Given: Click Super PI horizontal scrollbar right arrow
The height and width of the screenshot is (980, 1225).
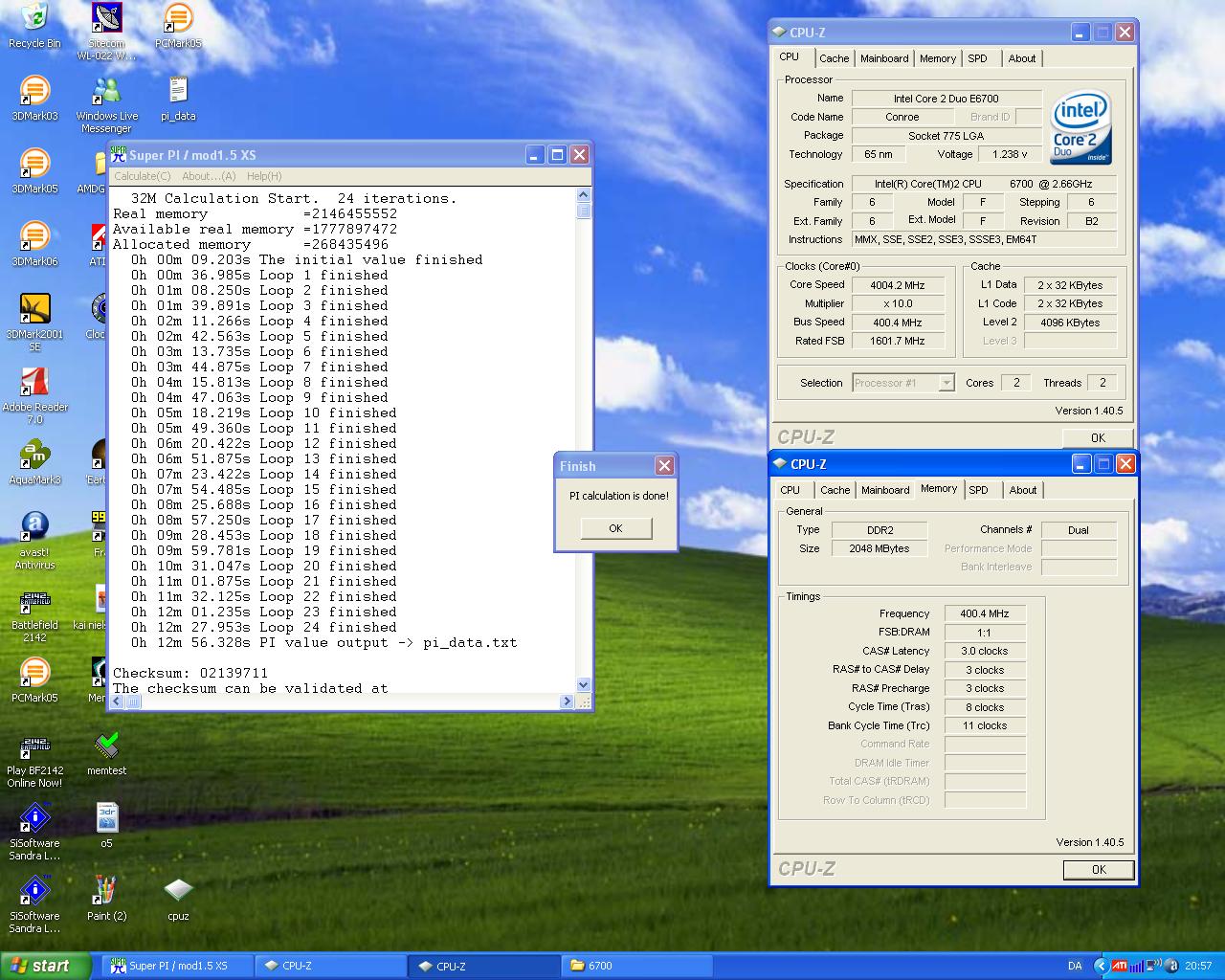Looking at the screenshot, I should tap(568, 702).
